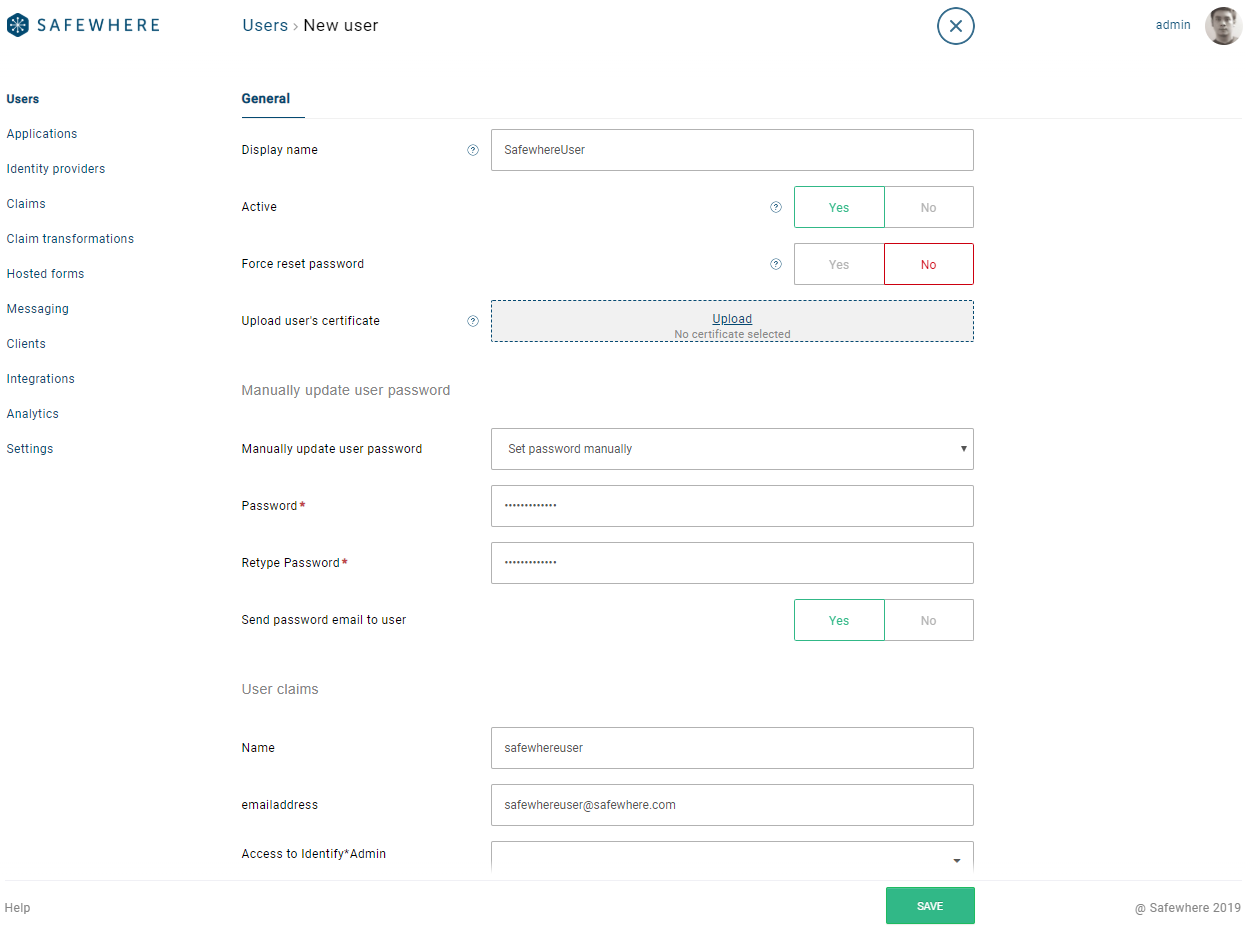Open the Active field help tooltip
1246x930 pixels.
coord(776,207)
